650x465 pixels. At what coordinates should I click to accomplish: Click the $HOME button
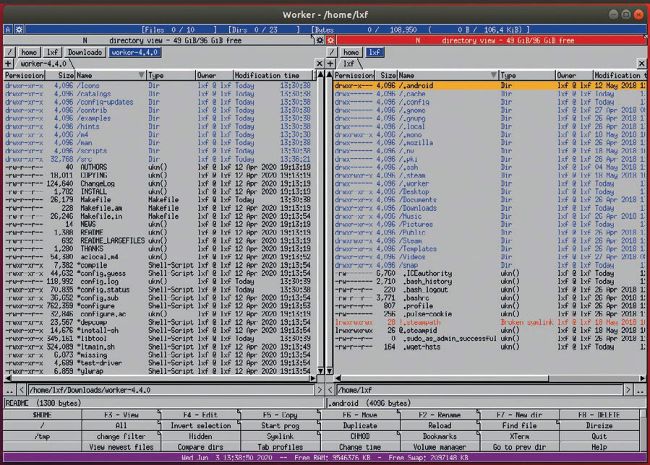point(42,415)
